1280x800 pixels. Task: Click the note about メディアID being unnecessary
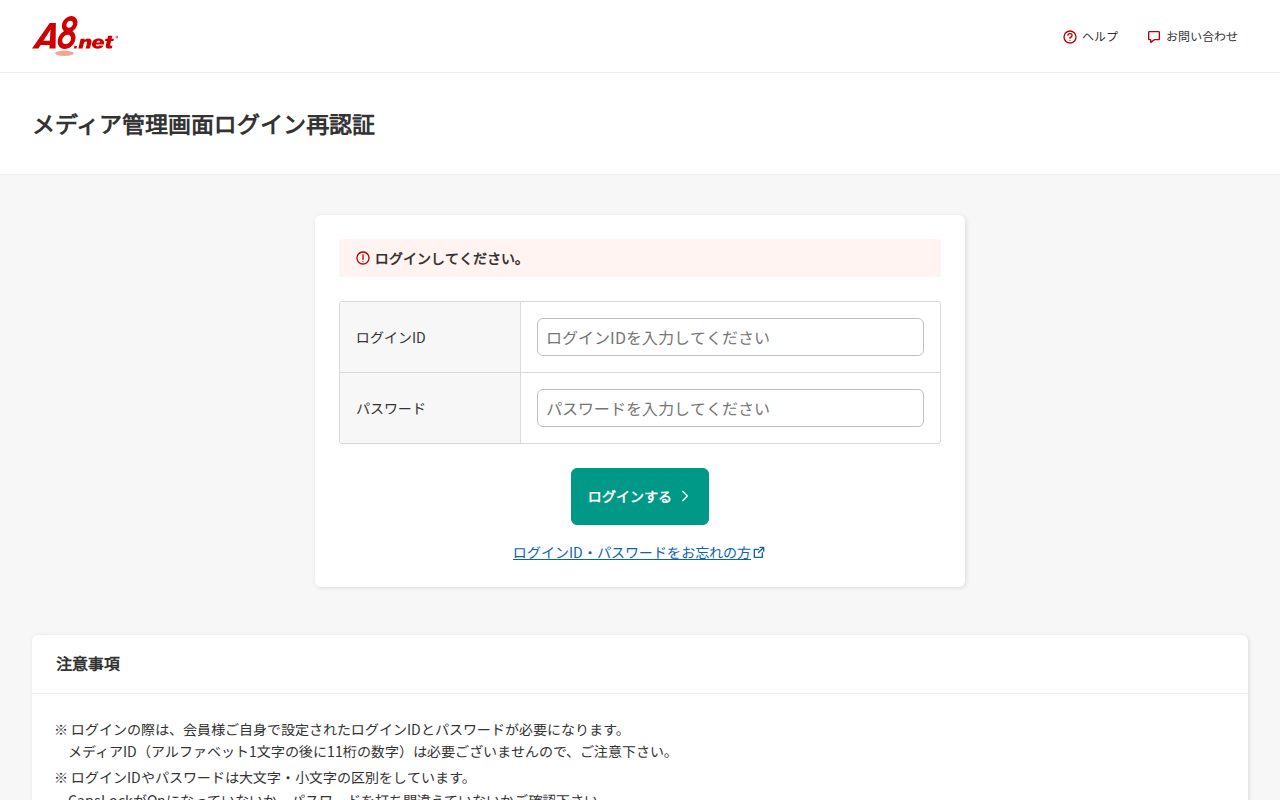click(370, 752)
